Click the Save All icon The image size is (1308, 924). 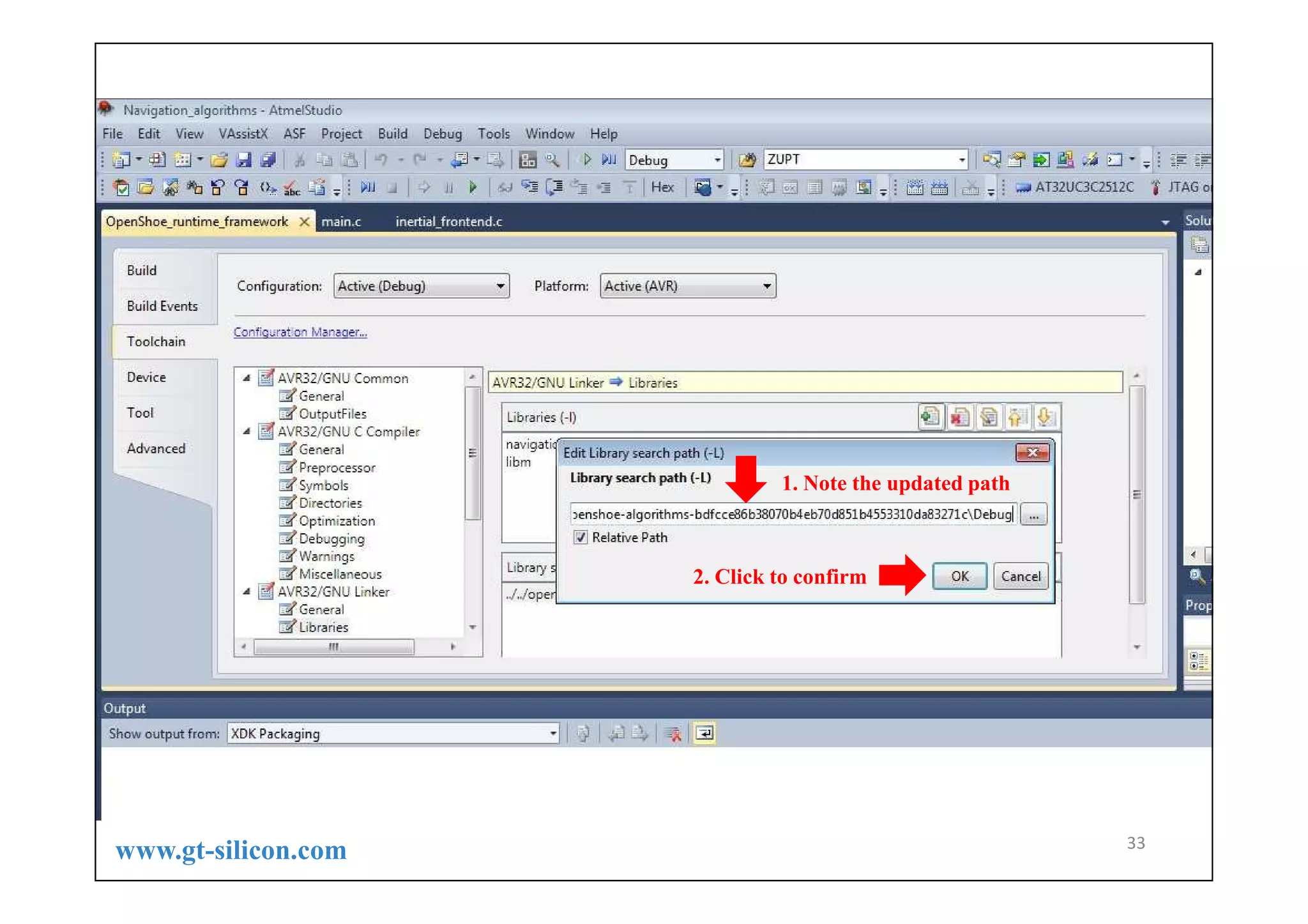[x=268, y=160]
